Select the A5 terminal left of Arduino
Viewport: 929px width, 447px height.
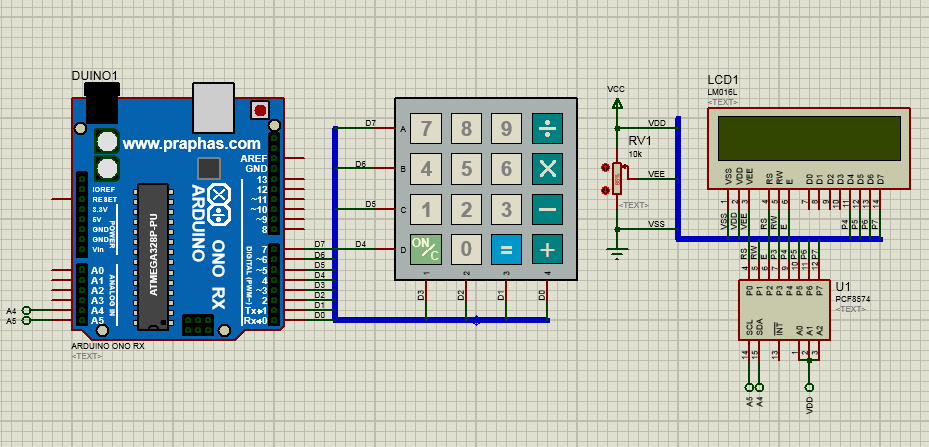pyautogui.click(x=25, y=320)
